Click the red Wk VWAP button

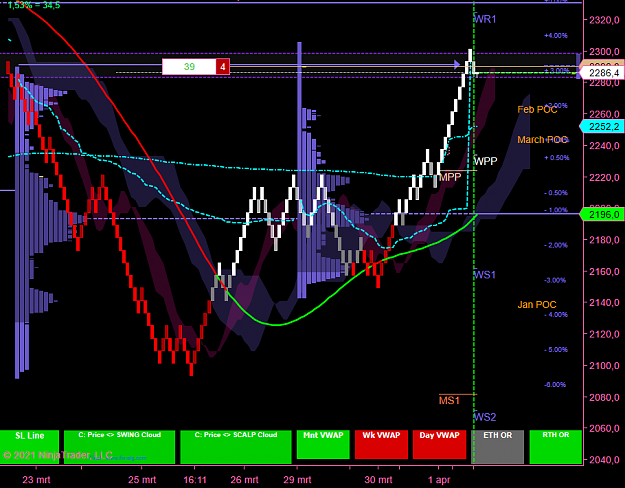pos(381,445)
